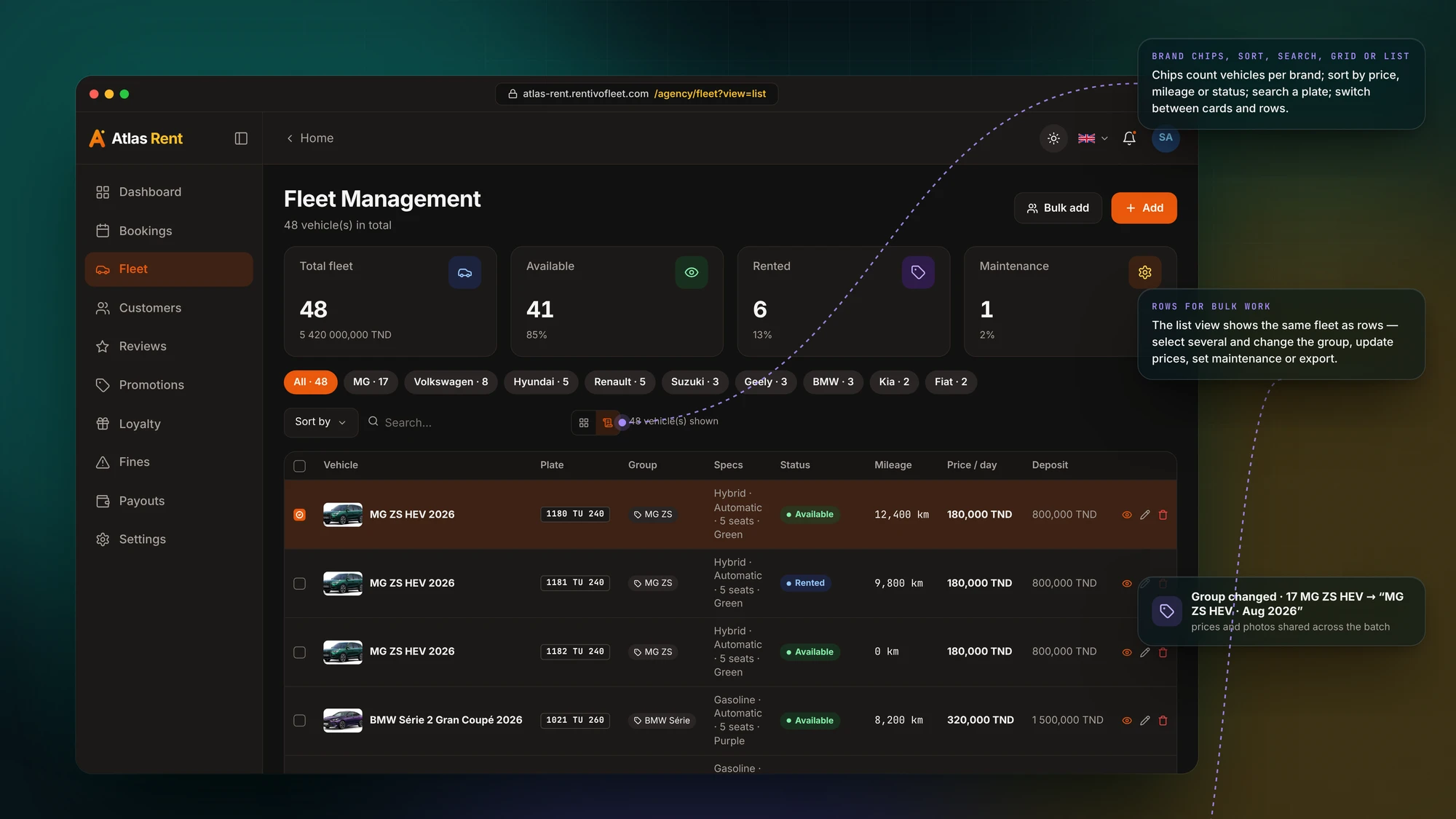Open Reviews in sidebar
Screen dimensions: 1456x819
(x=169, y=347)
